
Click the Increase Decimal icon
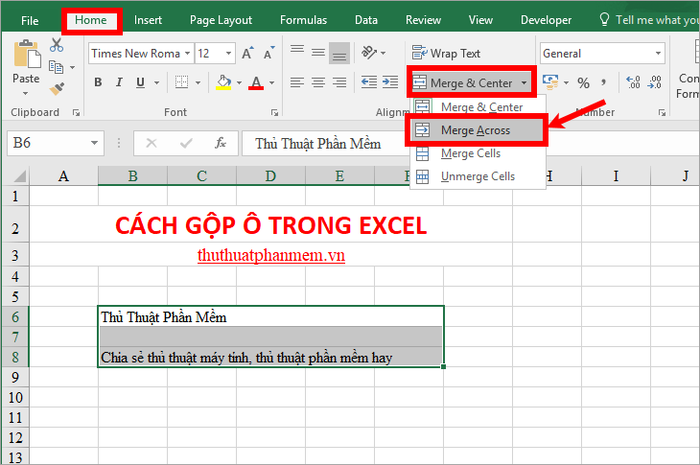(x=633, y=83)
